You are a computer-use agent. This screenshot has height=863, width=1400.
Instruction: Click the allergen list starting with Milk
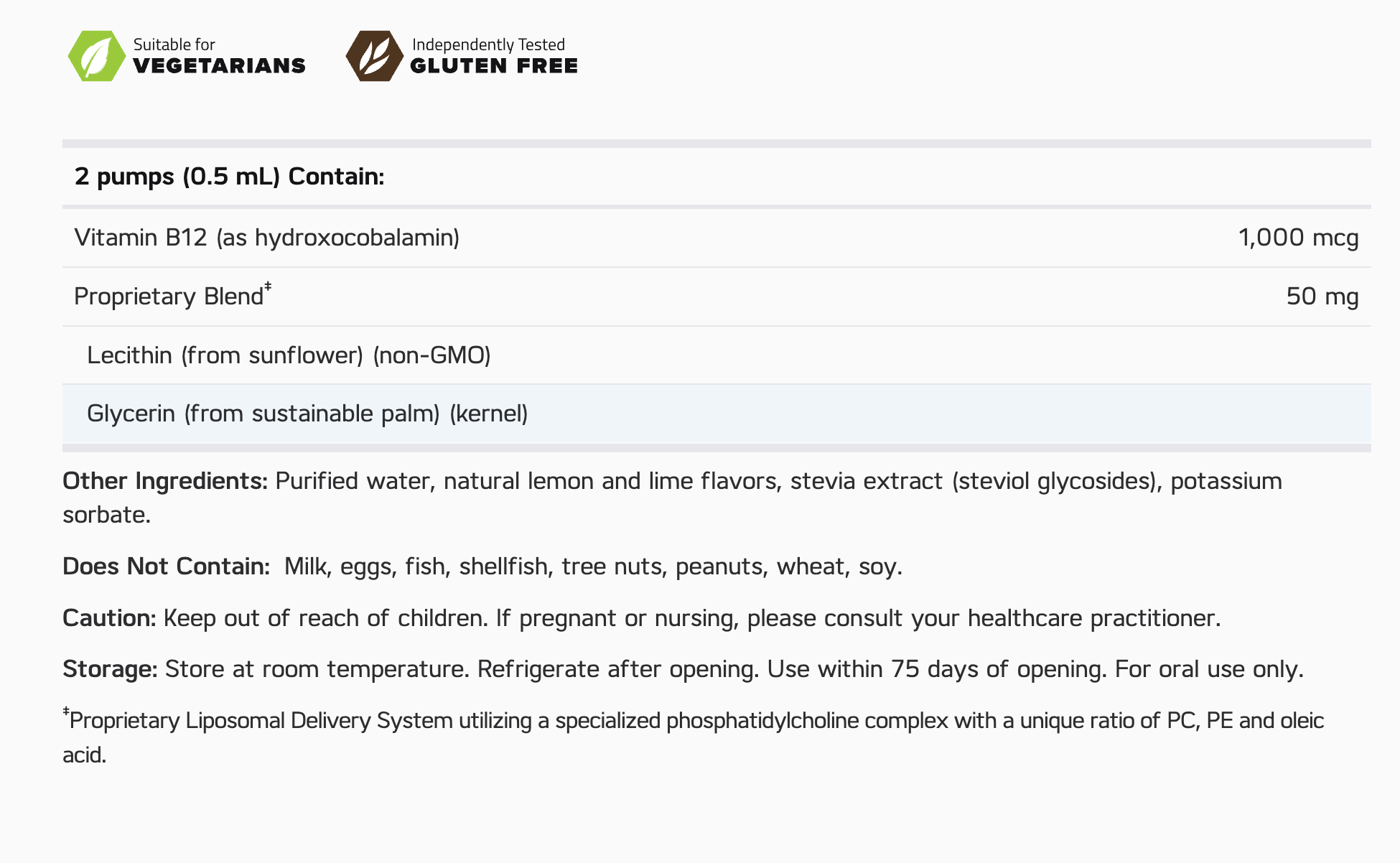point(592,566)
